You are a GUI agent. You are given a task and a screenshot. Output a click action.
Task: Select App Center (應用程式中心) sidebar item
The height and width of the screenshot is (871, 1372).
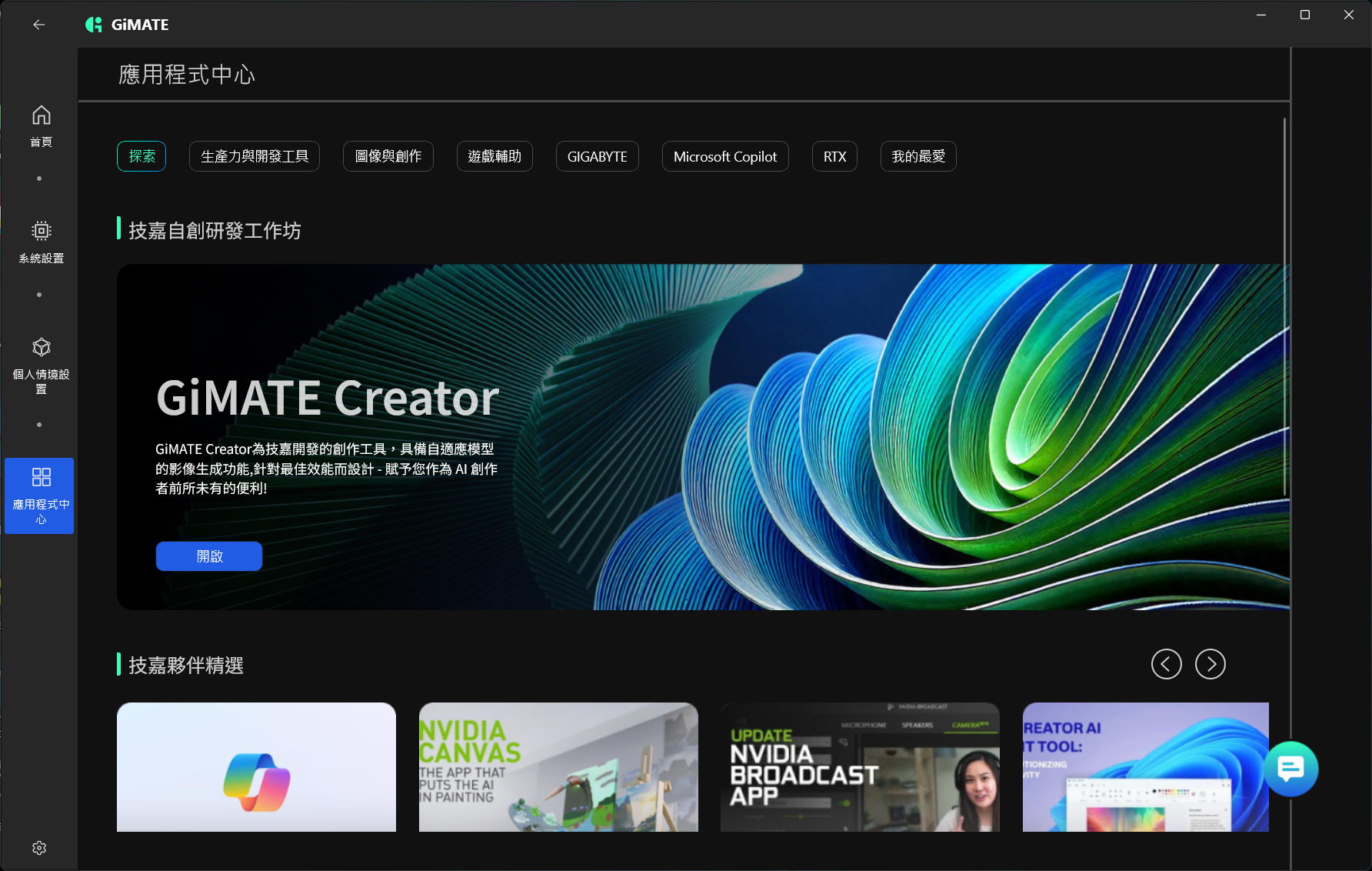[x=39, y=496]
